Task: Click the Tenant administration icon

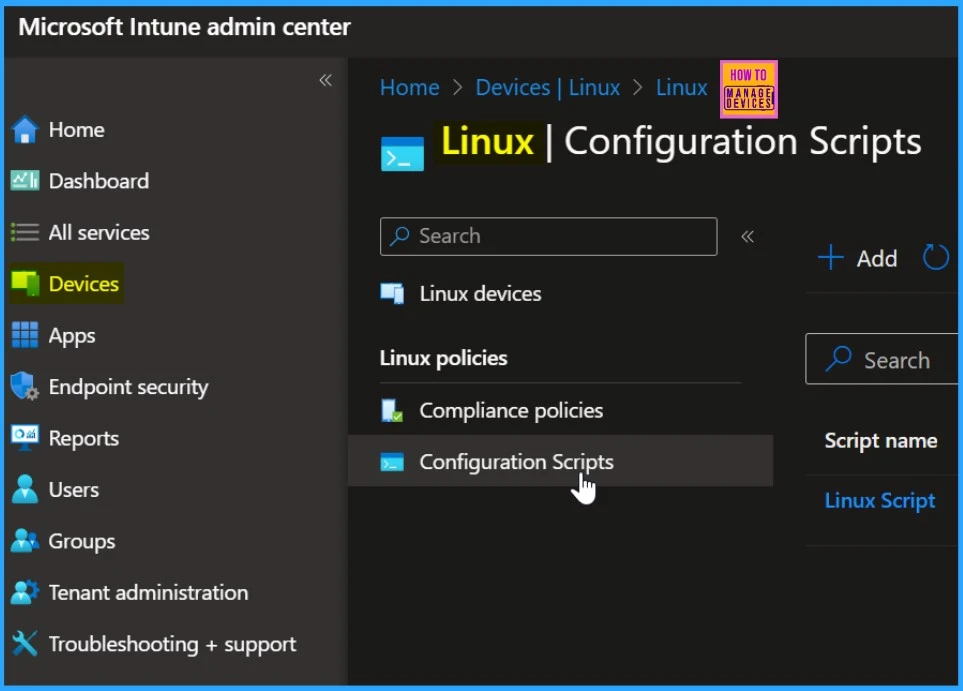Action: (x=25, y=592)
